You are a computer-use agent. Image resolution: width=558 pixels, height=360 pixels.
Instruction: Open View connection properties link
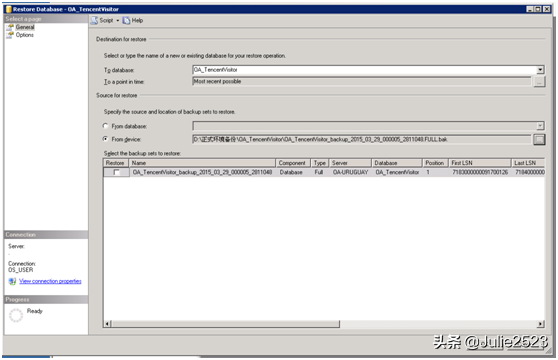(x=50, y=281)
